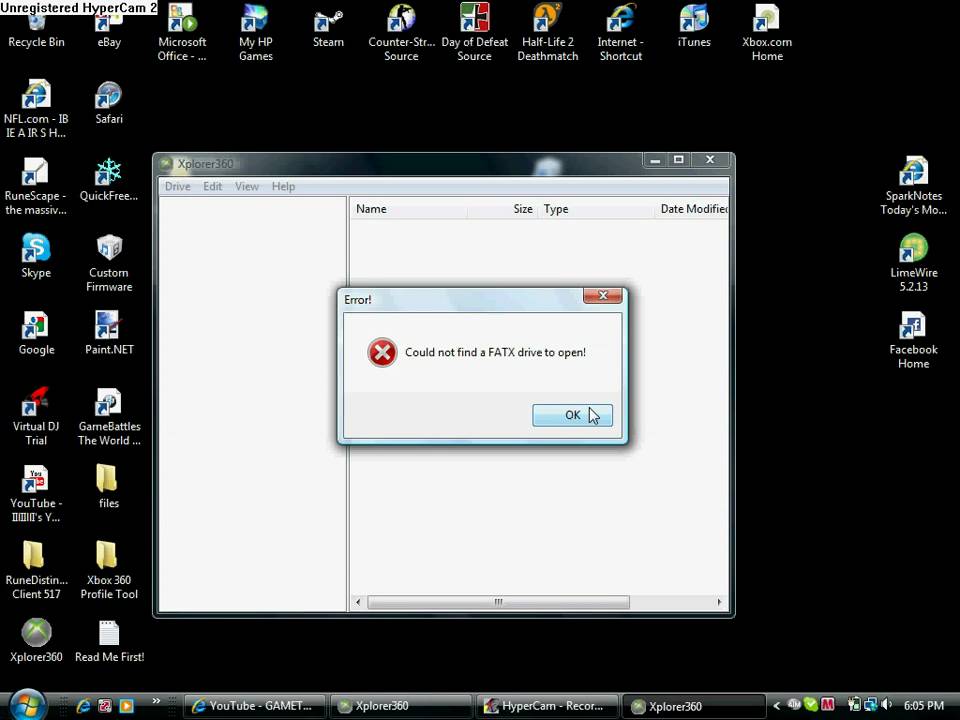Select the GameBattles desktop shortcut
960x720 pixels.
point(109,416)
